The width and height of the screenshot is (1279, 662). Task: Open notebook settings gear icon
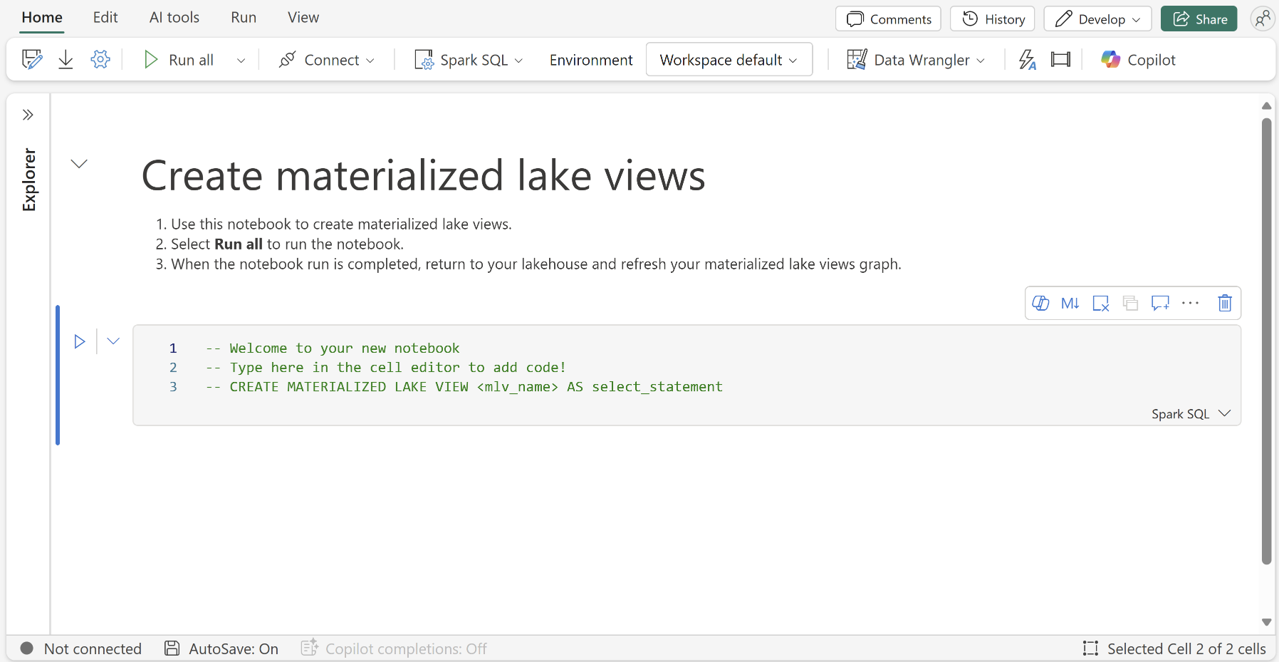(x=100, y=60)
